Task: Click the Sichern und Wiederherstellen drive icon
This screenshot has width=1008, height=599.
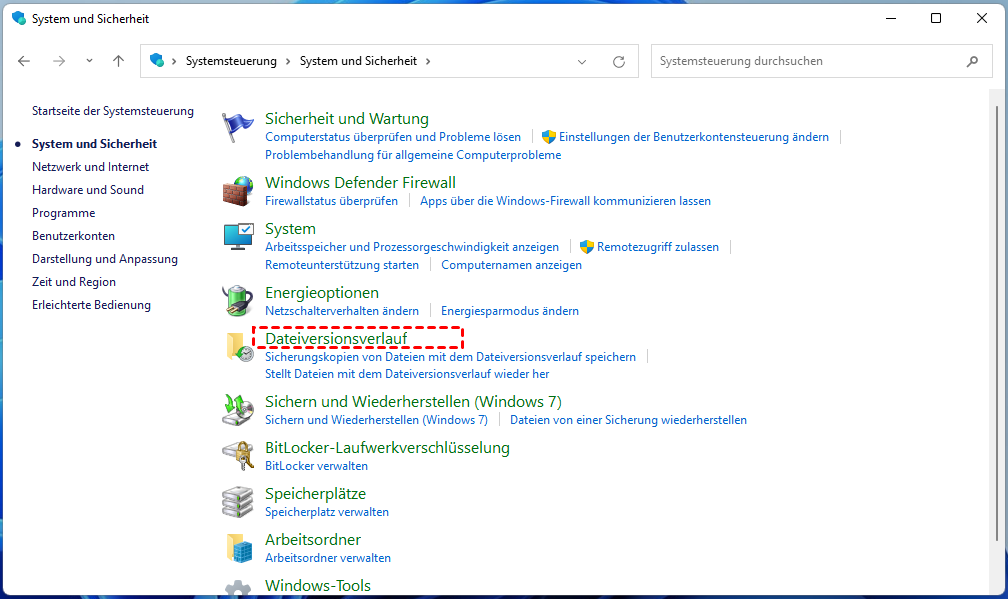Action: point(238,410)
